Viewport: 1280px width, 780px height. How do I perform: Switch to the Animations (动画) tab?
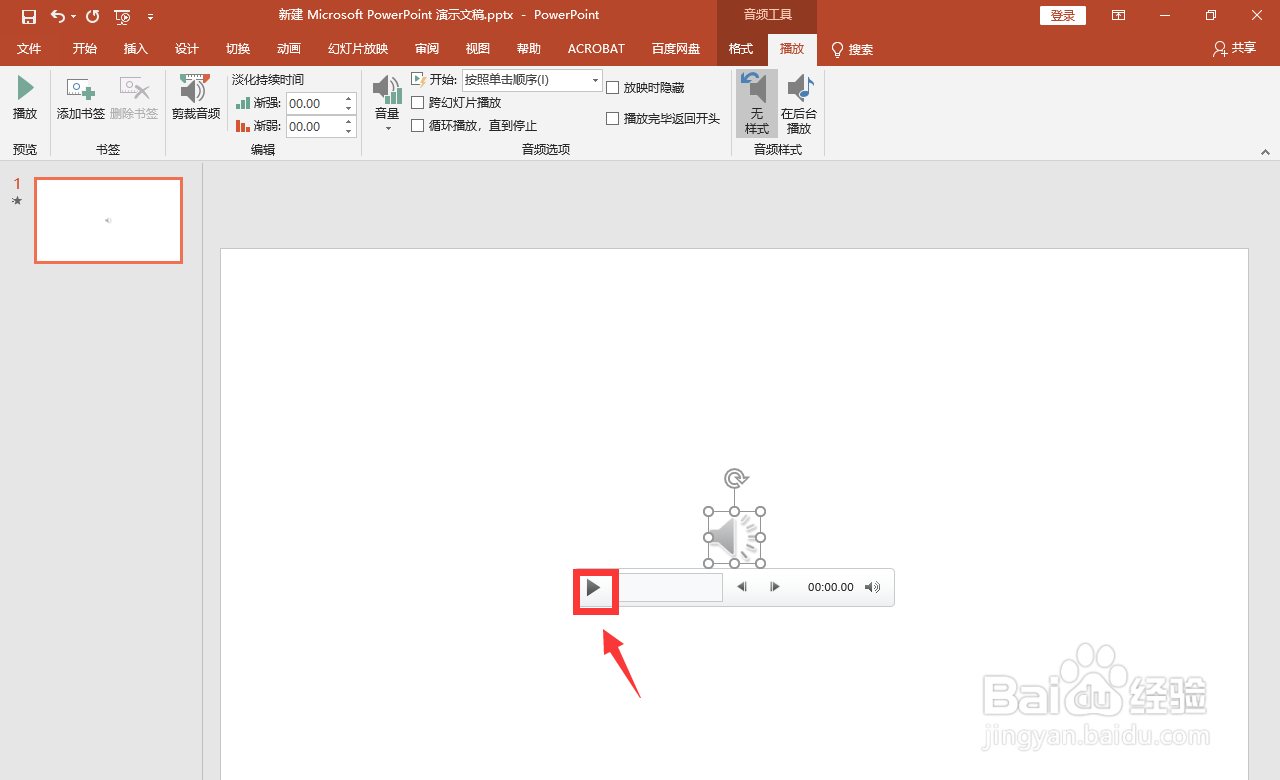pyautogui.click(x=289, y=49)
